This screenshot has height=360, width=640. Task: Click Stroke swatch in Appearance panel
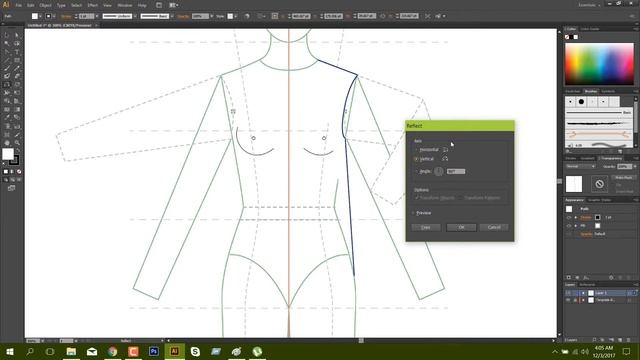[x=598, y=218]
